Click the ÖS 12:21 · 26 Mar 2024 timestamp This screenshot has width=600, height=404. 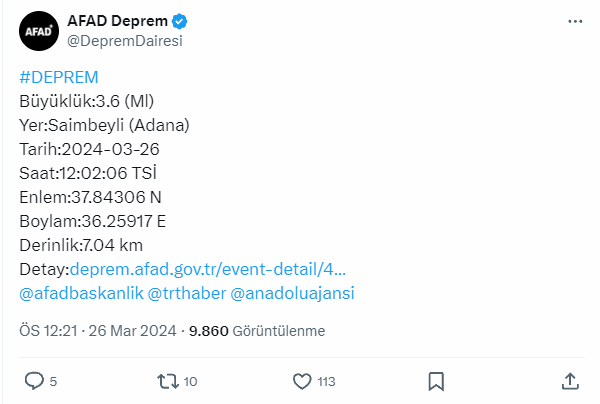[x=98, y=331]
